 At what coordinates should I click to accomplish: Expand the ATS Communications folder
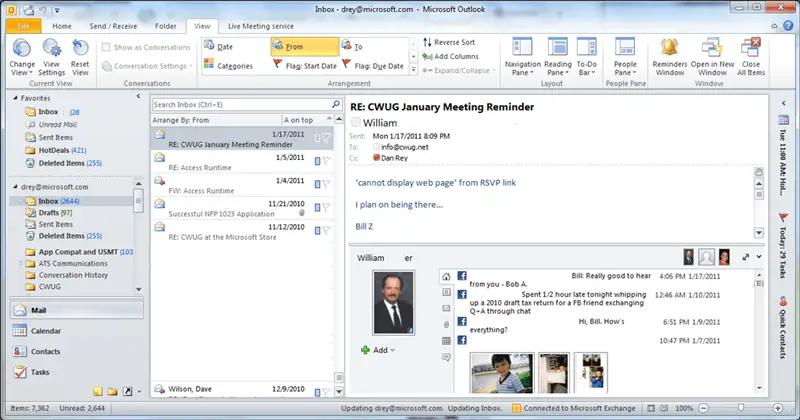21,263
